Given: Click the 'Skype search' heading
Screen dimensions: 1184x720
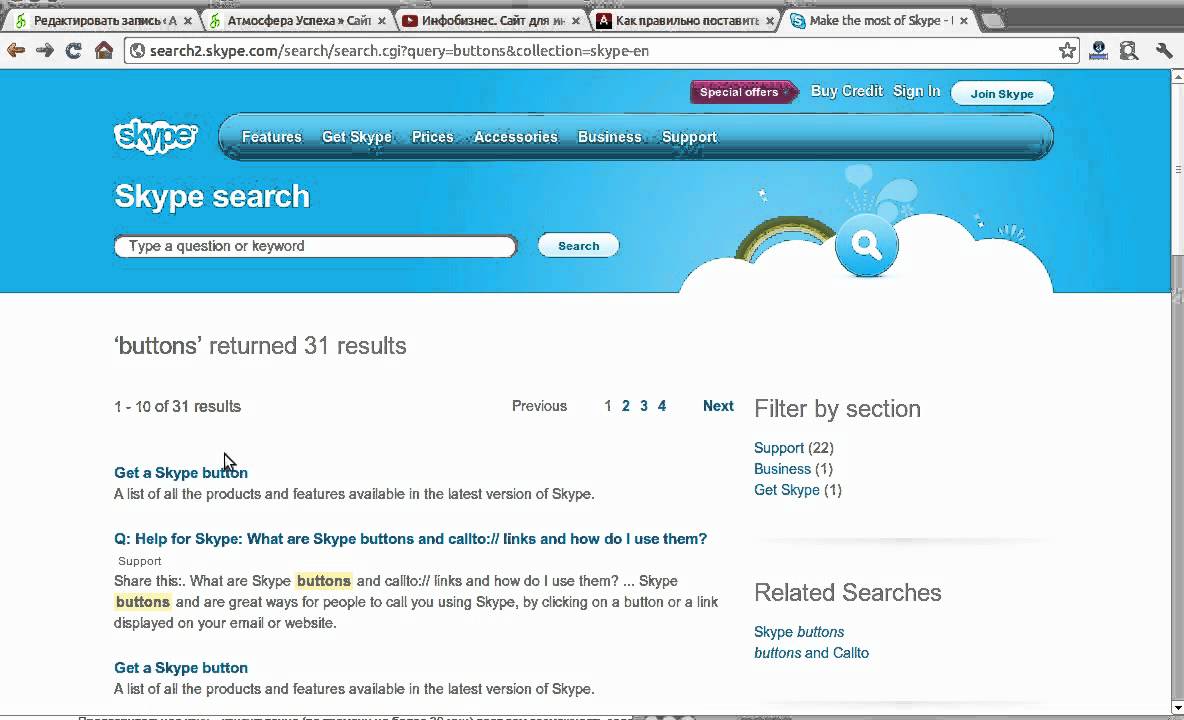Looking at the screenshot, I should coord(212,196).
